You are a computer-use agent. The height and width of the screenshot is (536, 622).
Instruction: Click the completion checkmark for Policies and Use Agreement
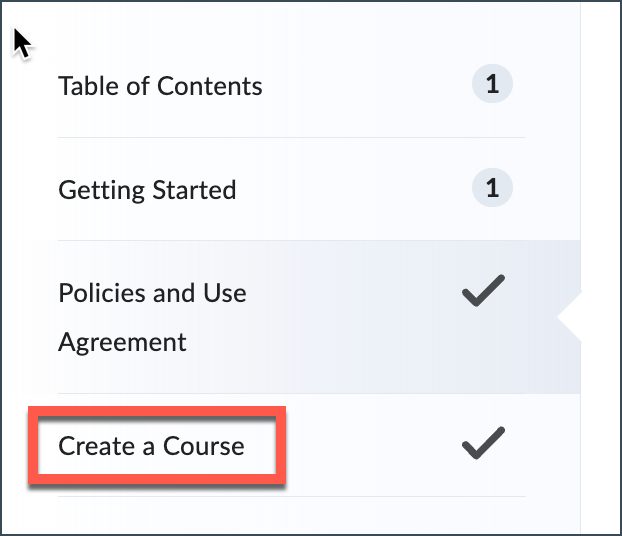pos(484,291)
